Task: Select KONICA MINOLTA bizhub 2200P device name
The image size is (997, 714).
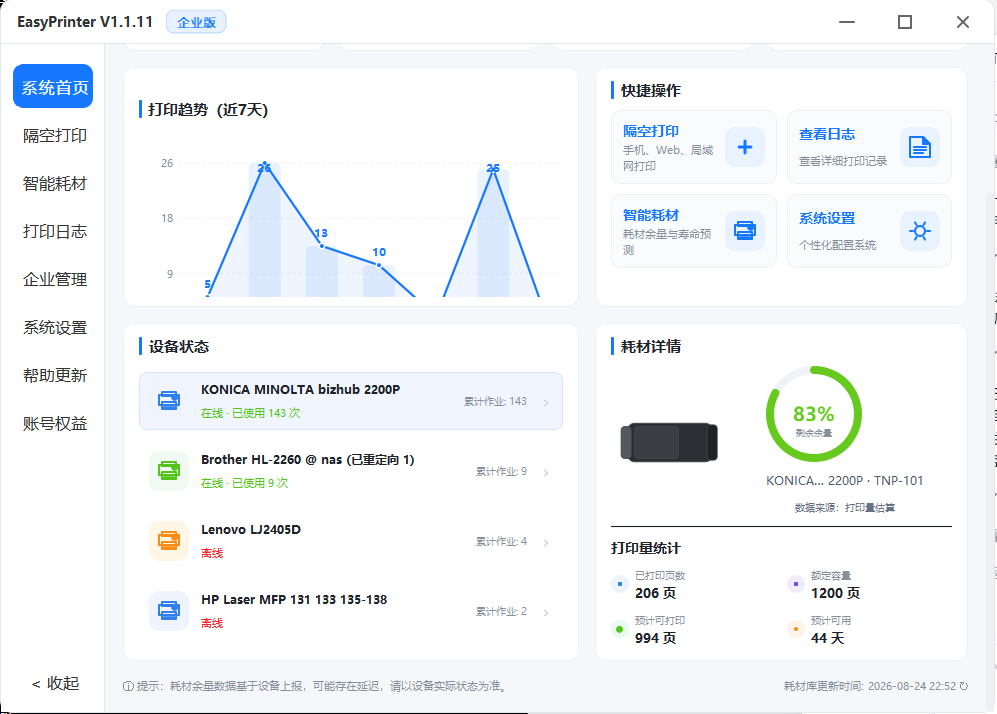Action: click(300, 389)
